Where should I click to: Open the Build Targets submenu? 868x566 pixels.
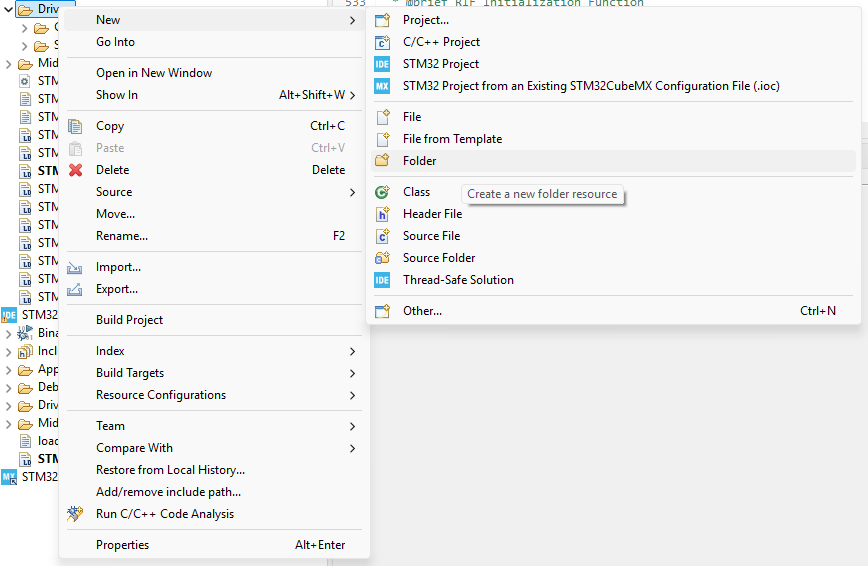click(x=214, y=373)
